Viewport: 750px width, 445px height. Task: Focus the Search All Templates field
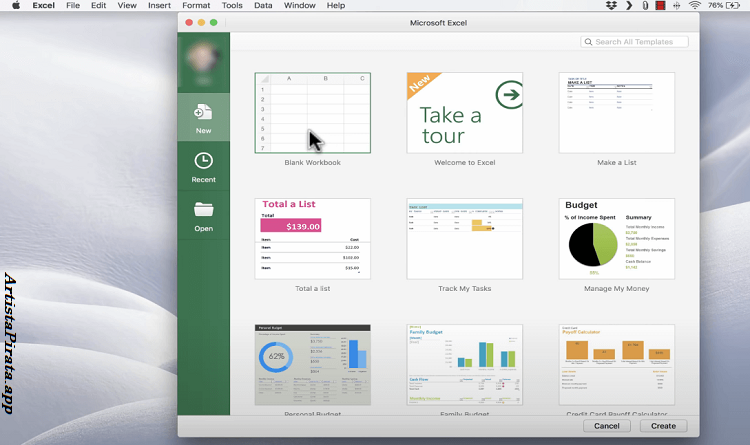point(634,42)
